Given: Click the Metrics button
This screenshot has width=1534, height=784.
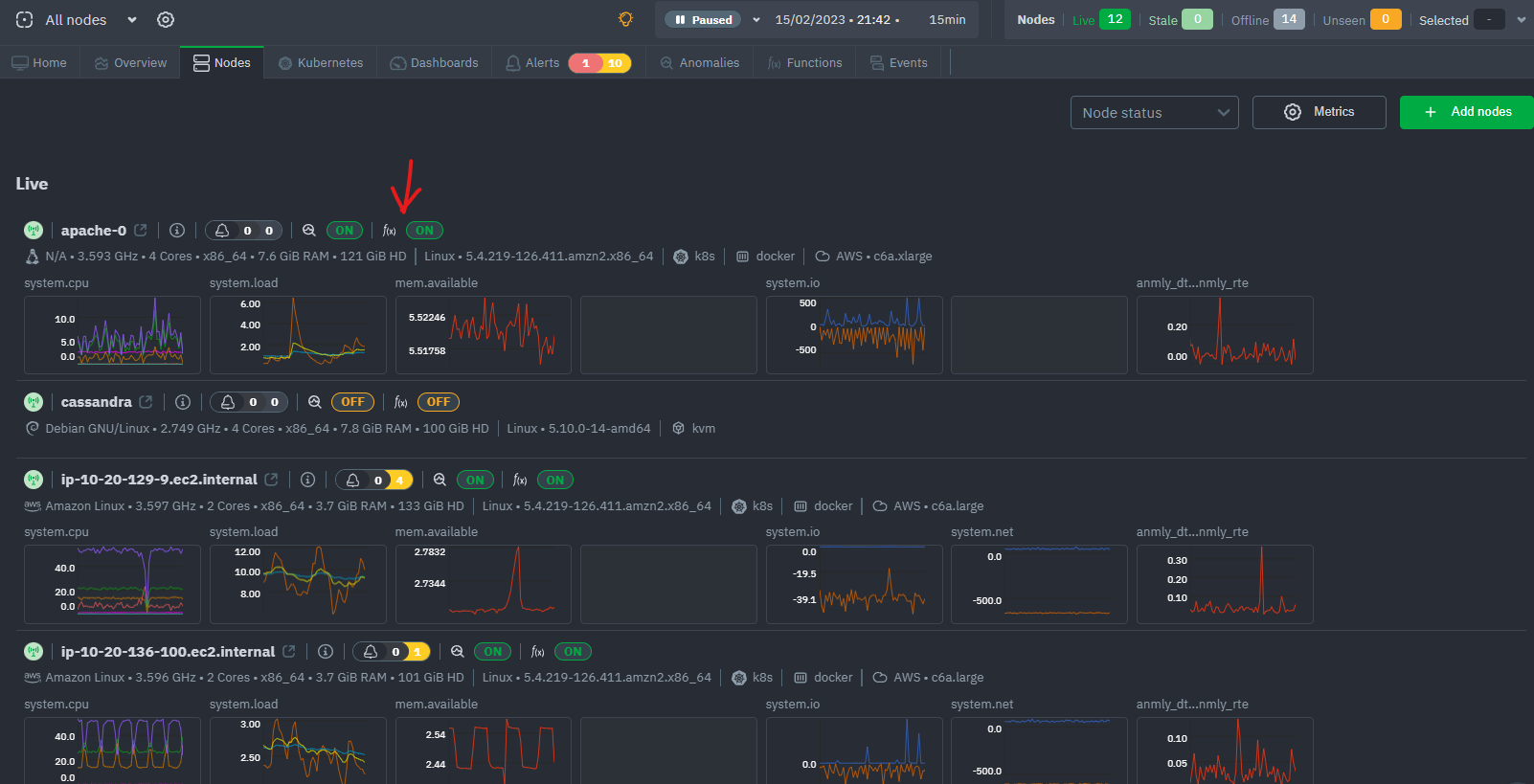Looking at the screenshot, I should click(x=1319, y=112).
